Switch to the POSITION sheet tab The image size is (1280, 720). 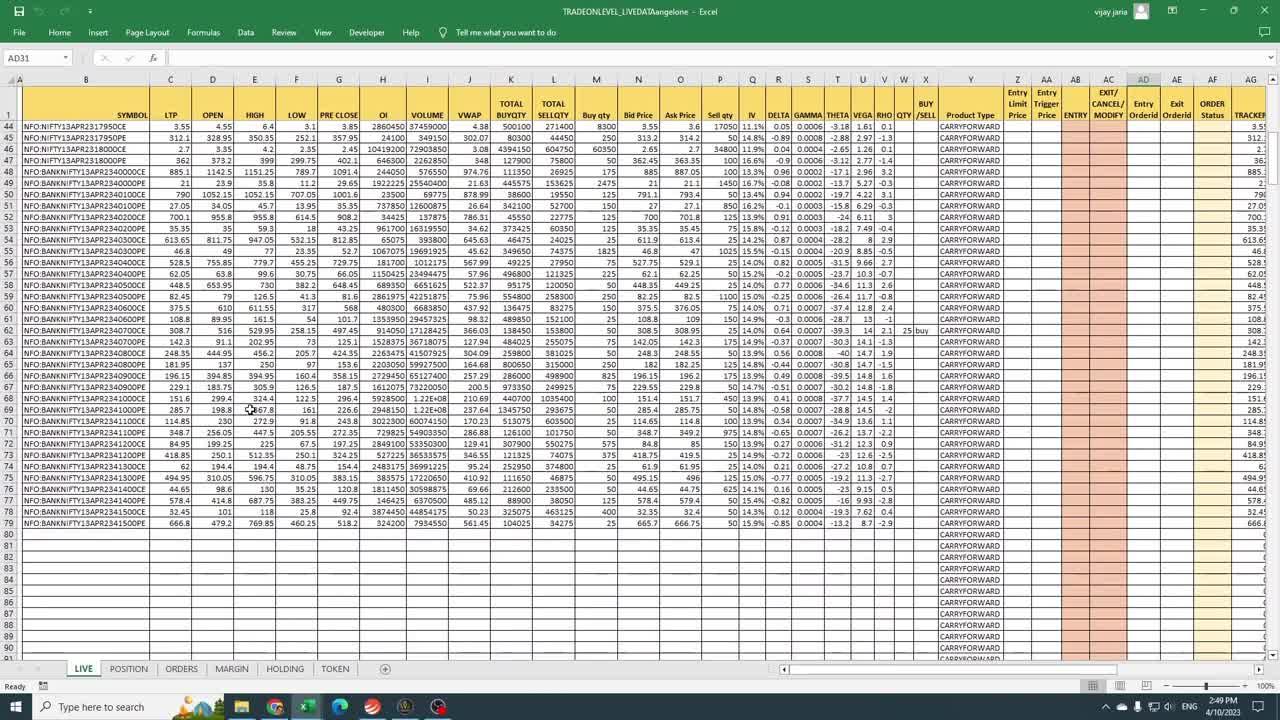coord(129,669)
